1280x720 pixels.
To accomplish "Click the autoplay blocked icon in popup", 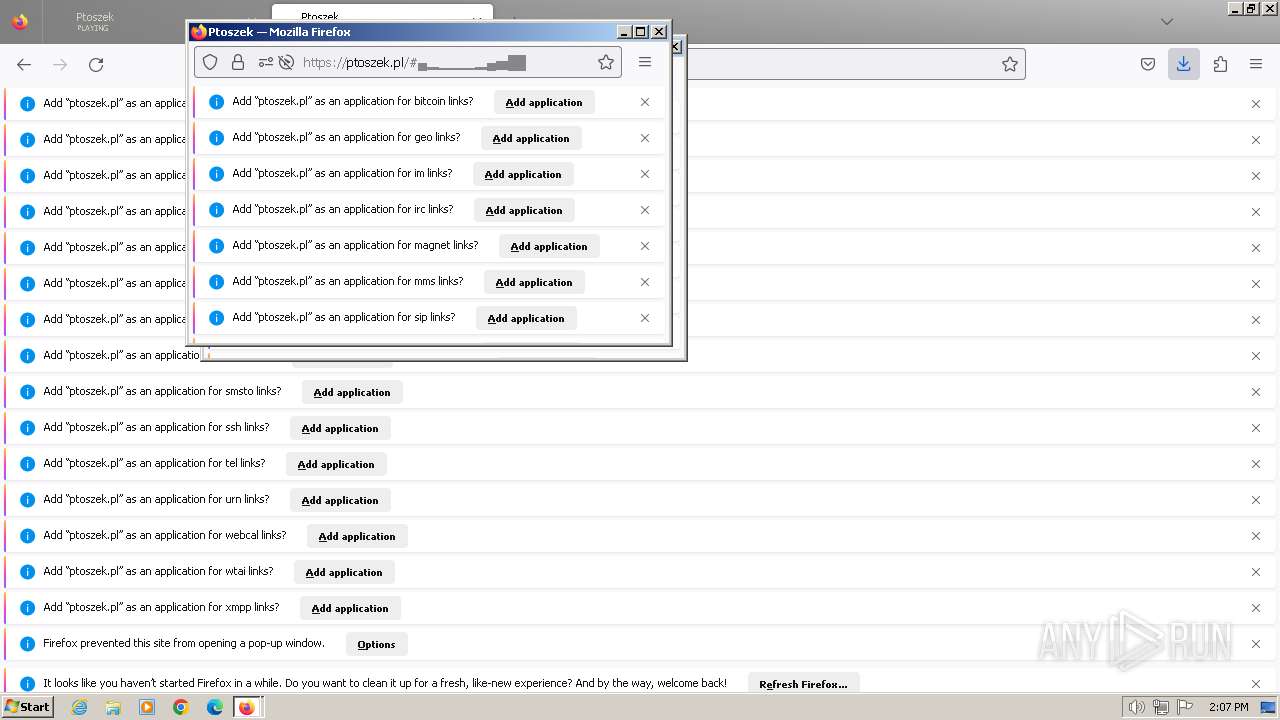I will pyautogui.click(x=286, y=62).
